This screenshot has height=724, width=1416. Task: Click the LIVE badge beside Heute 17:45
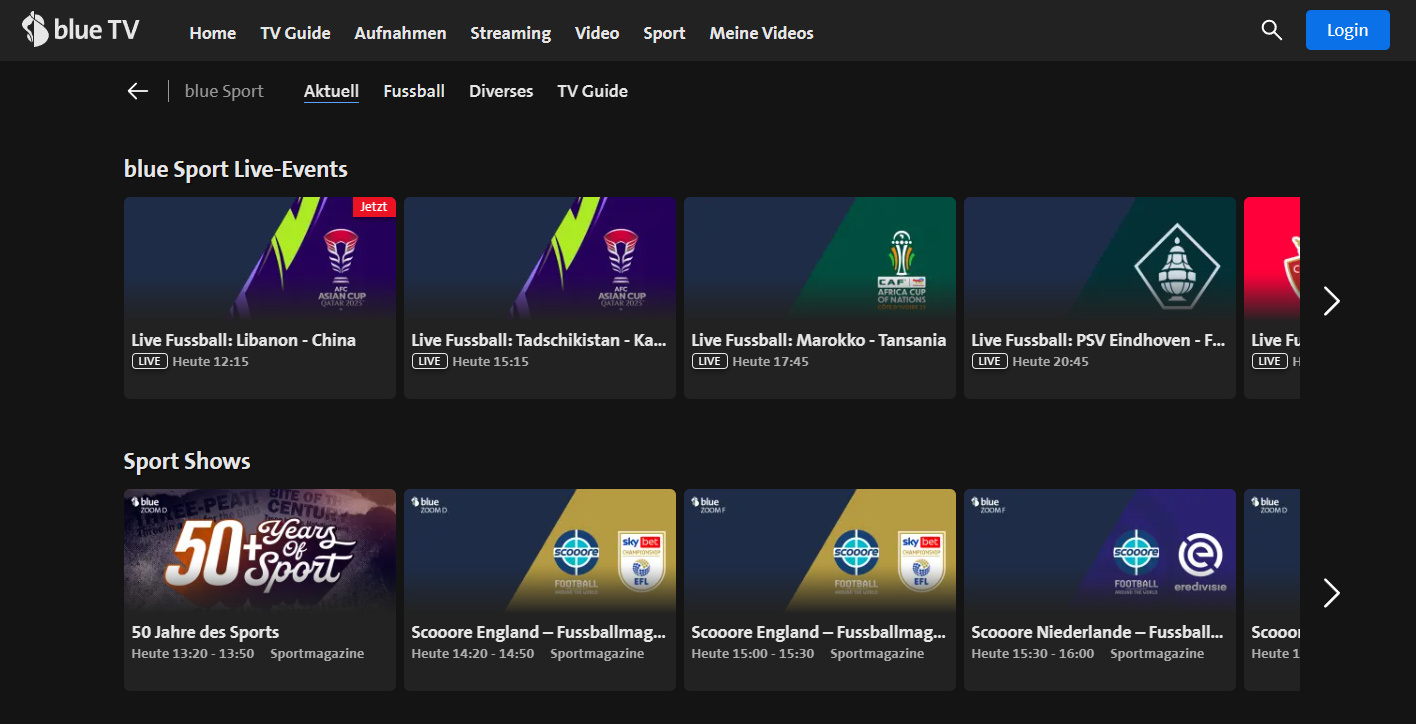[x=709, y=361]
